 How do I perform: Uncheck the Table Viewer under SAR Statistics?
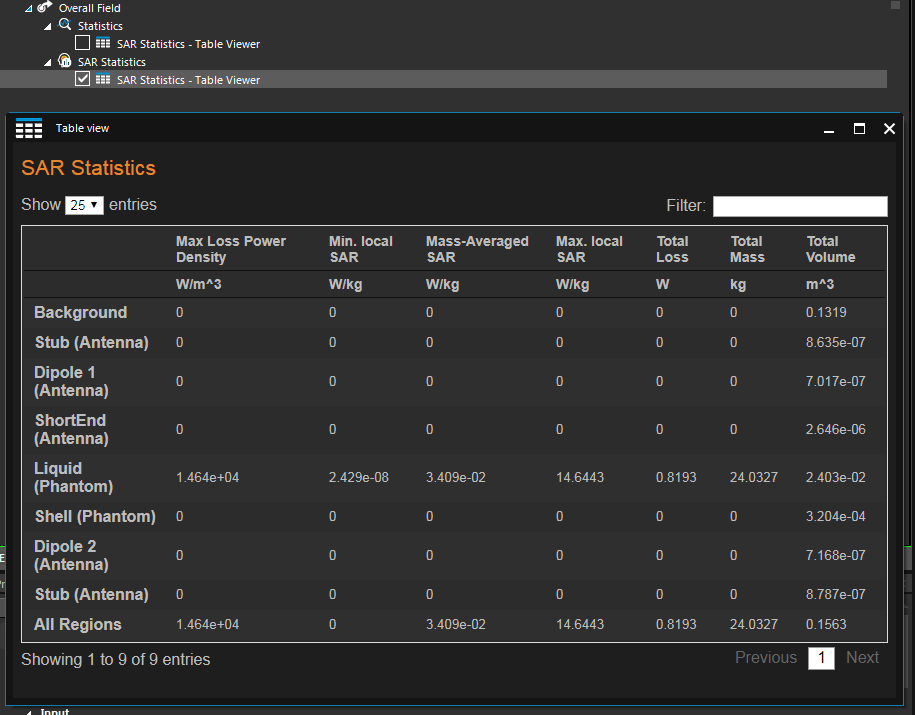tap(83, 79)
